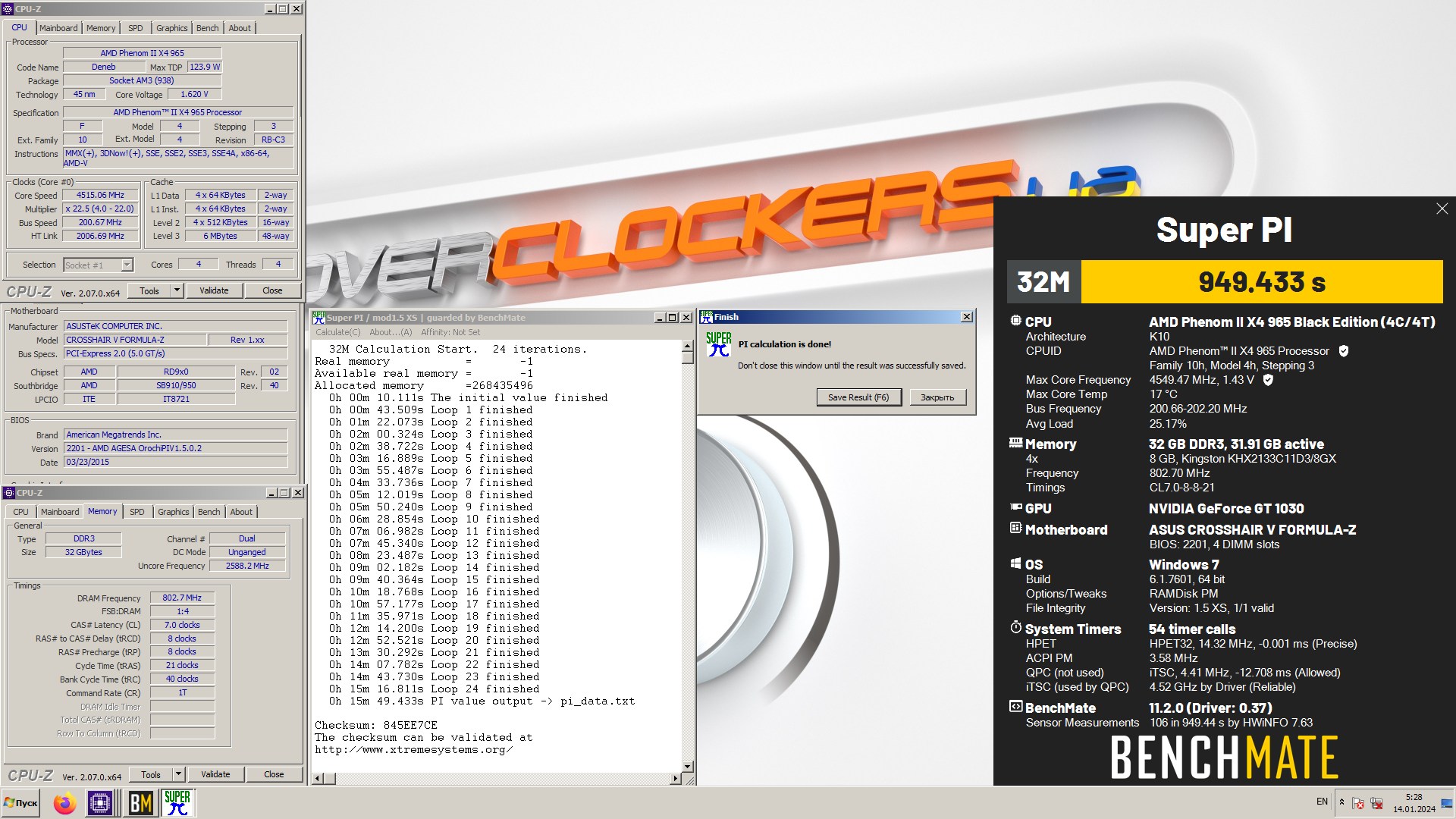The height and width of the screenshot is (819, 1456).
Task: Open Graphics tab in bottom CPU-Z window
Action: (x=174, y=512)
